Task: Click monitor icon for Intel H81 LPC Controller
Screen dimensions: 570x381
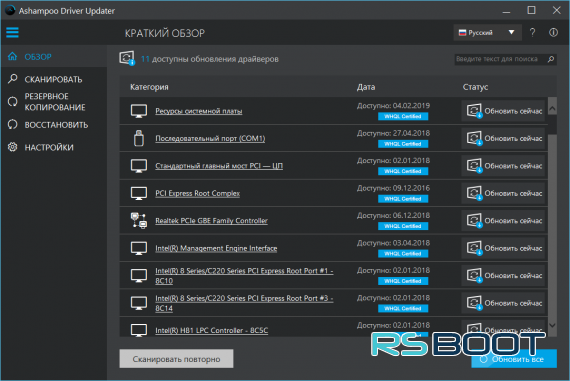Action: [139, 330]
